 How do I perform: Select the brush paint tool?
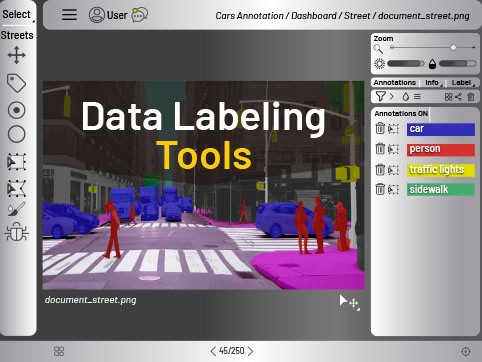point(16,209)
